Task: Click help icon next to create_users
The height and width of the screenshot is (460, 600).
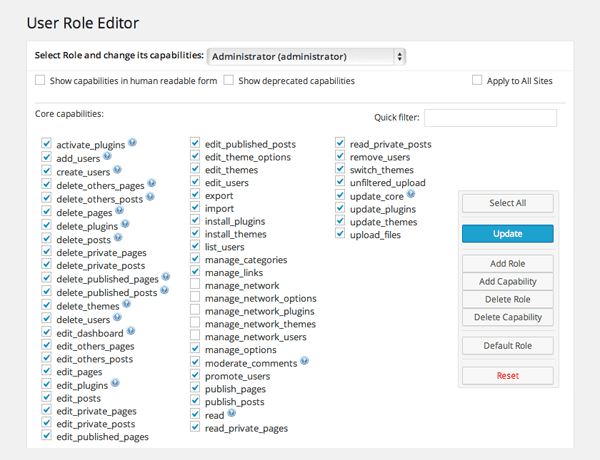Action: (x=118, y=171)
